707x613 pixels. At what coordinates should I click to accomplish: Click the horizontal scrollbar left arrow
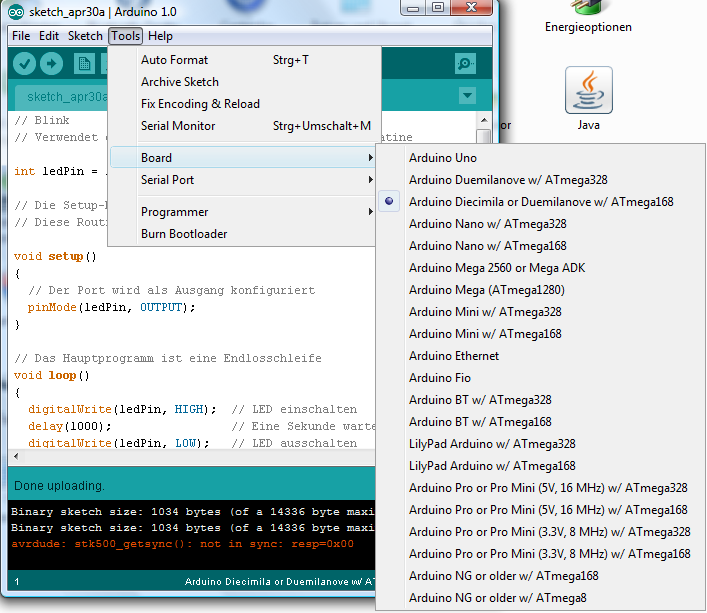(x=16, y=456)
